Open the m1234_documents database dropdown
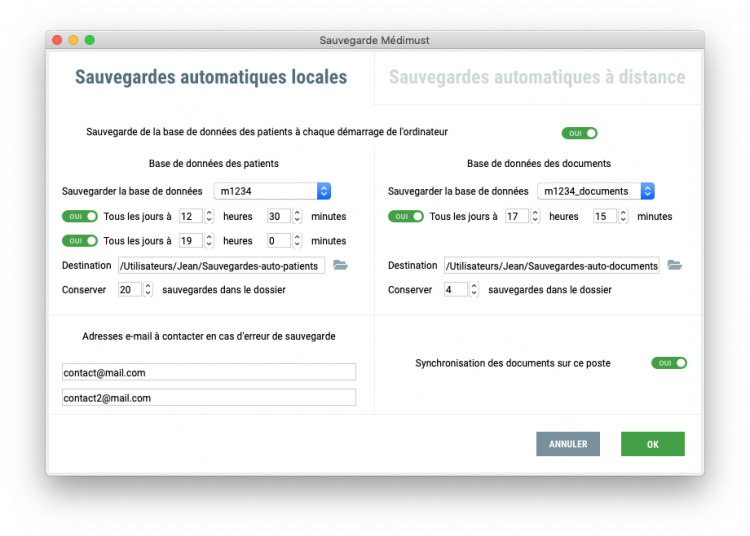The image size is (750, 536). (x=596, y=191)
